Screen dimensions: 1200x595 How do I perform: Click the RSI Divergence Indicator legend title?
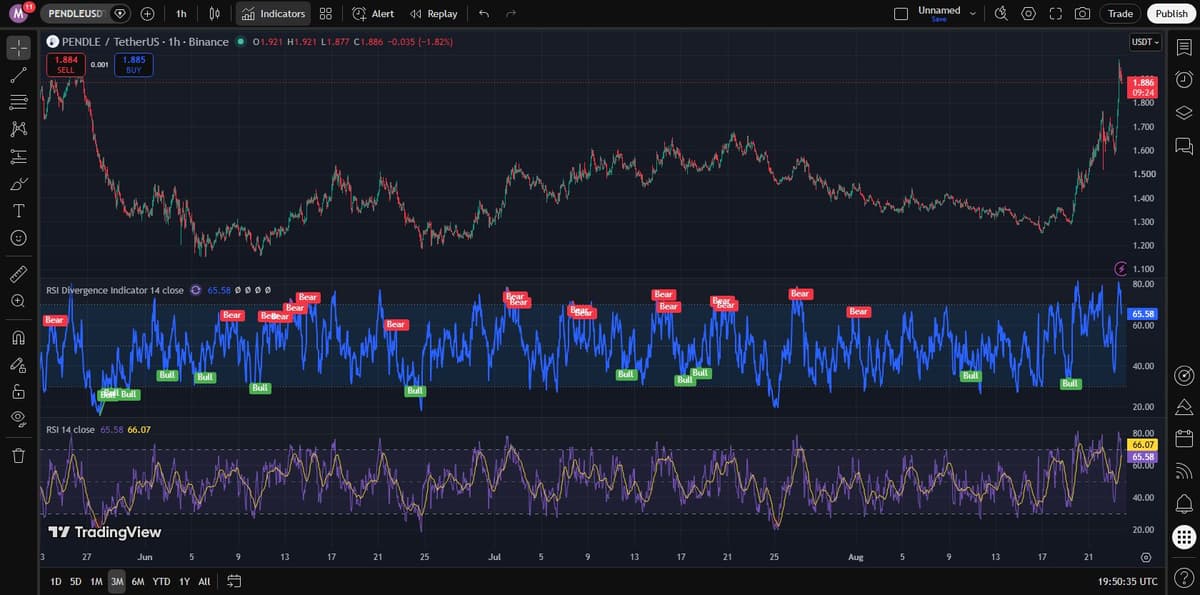[115, 290]
